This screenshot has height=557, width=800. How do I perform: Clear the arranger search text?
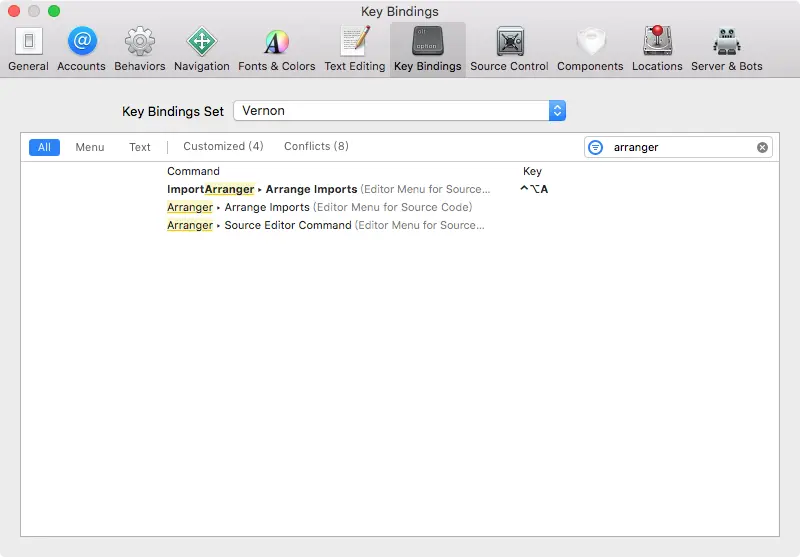(x=762, y=147)
